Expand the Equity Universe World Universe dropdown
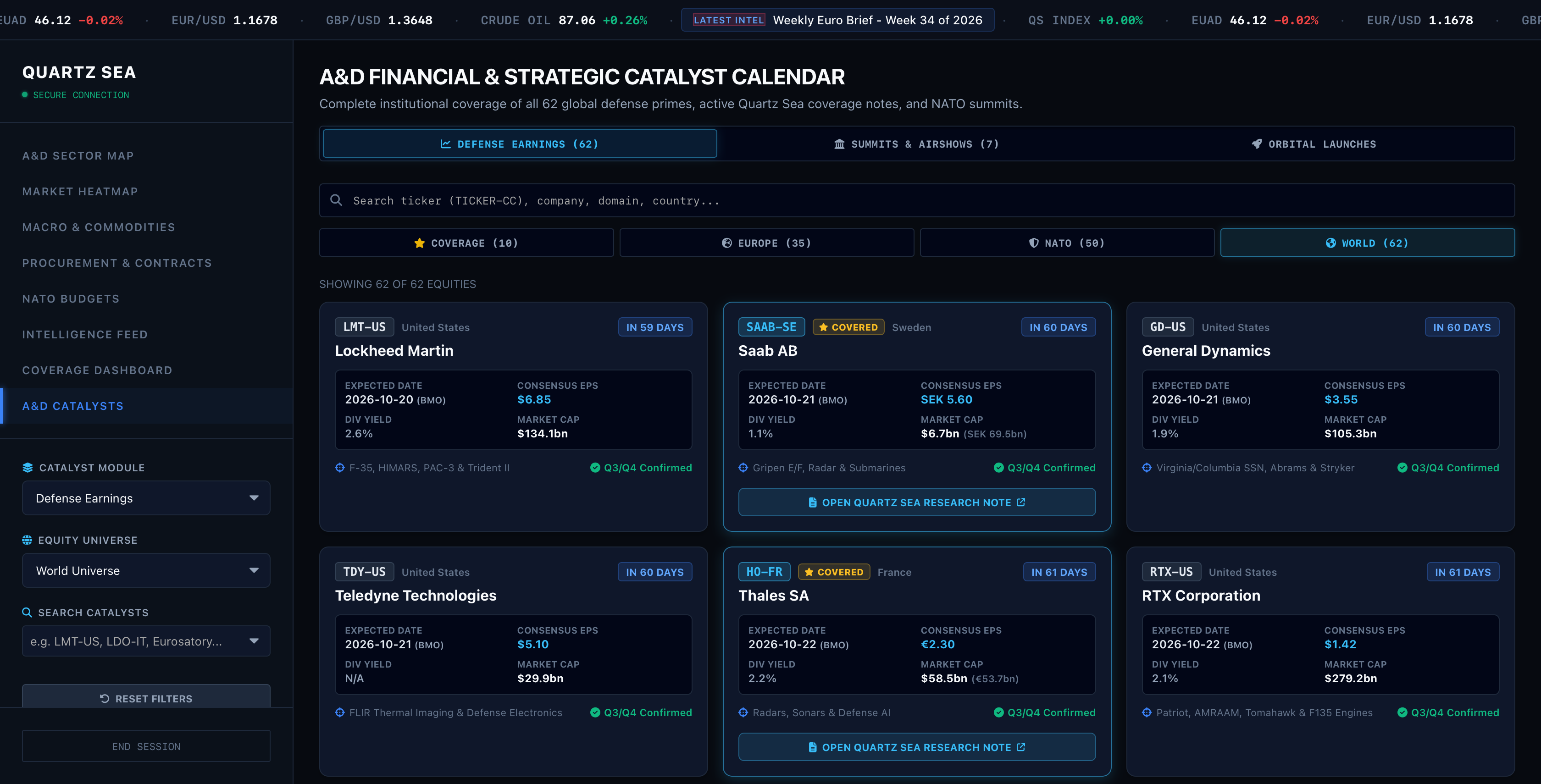Viewport: 1541px width, 784px height. tap(146, 570)
